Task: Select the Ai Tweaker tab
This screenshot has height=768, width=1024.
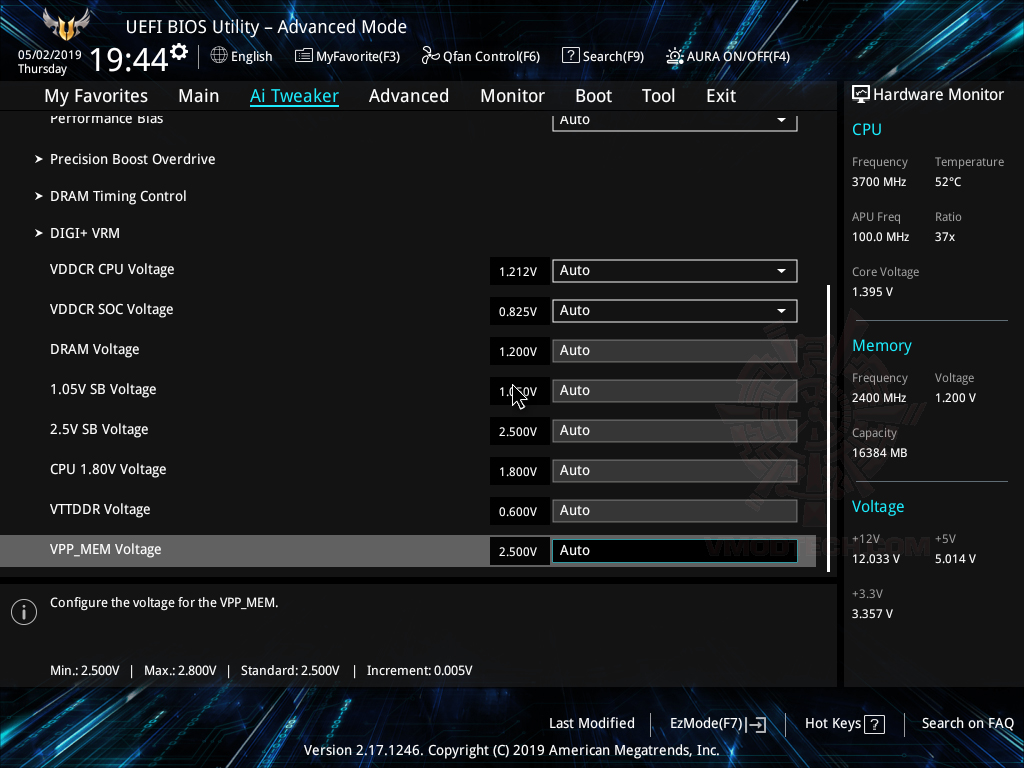Action: pos(294,96)
